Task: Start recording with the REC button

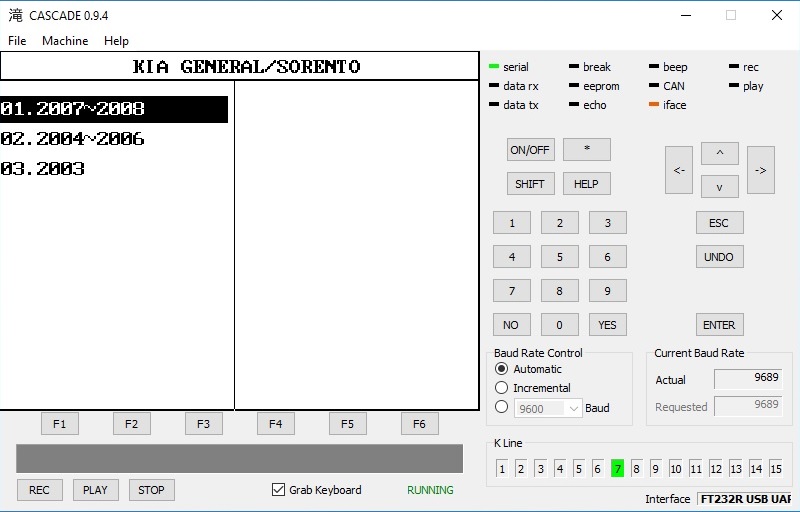Action: pos(39,490)
